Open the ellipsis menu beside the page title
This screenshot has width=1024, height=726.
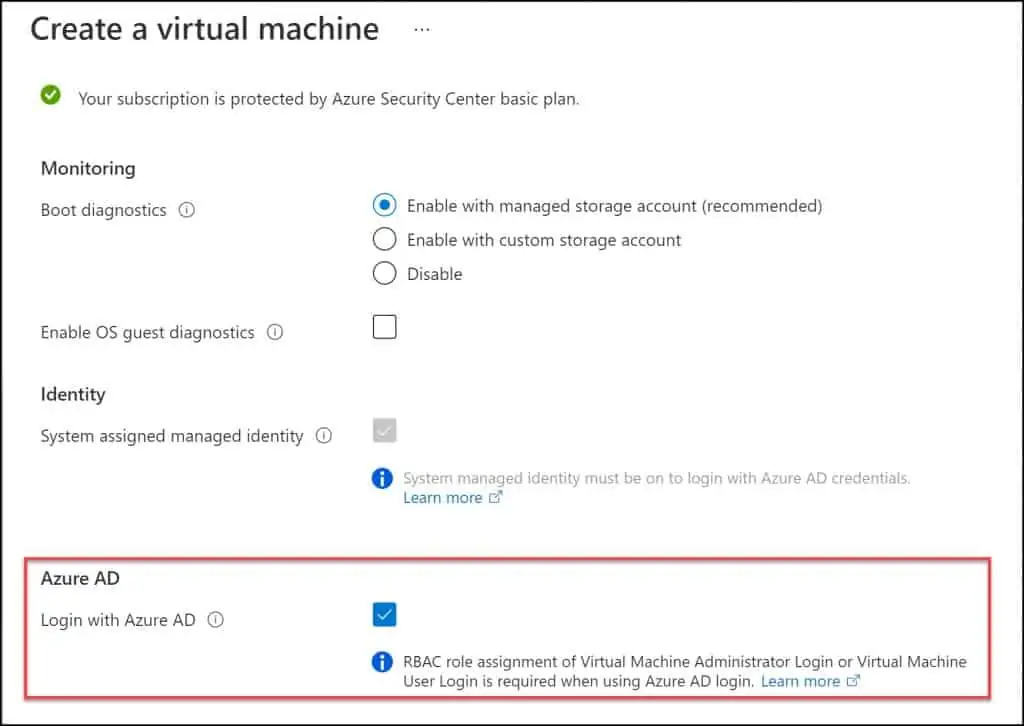click(422, 29)
